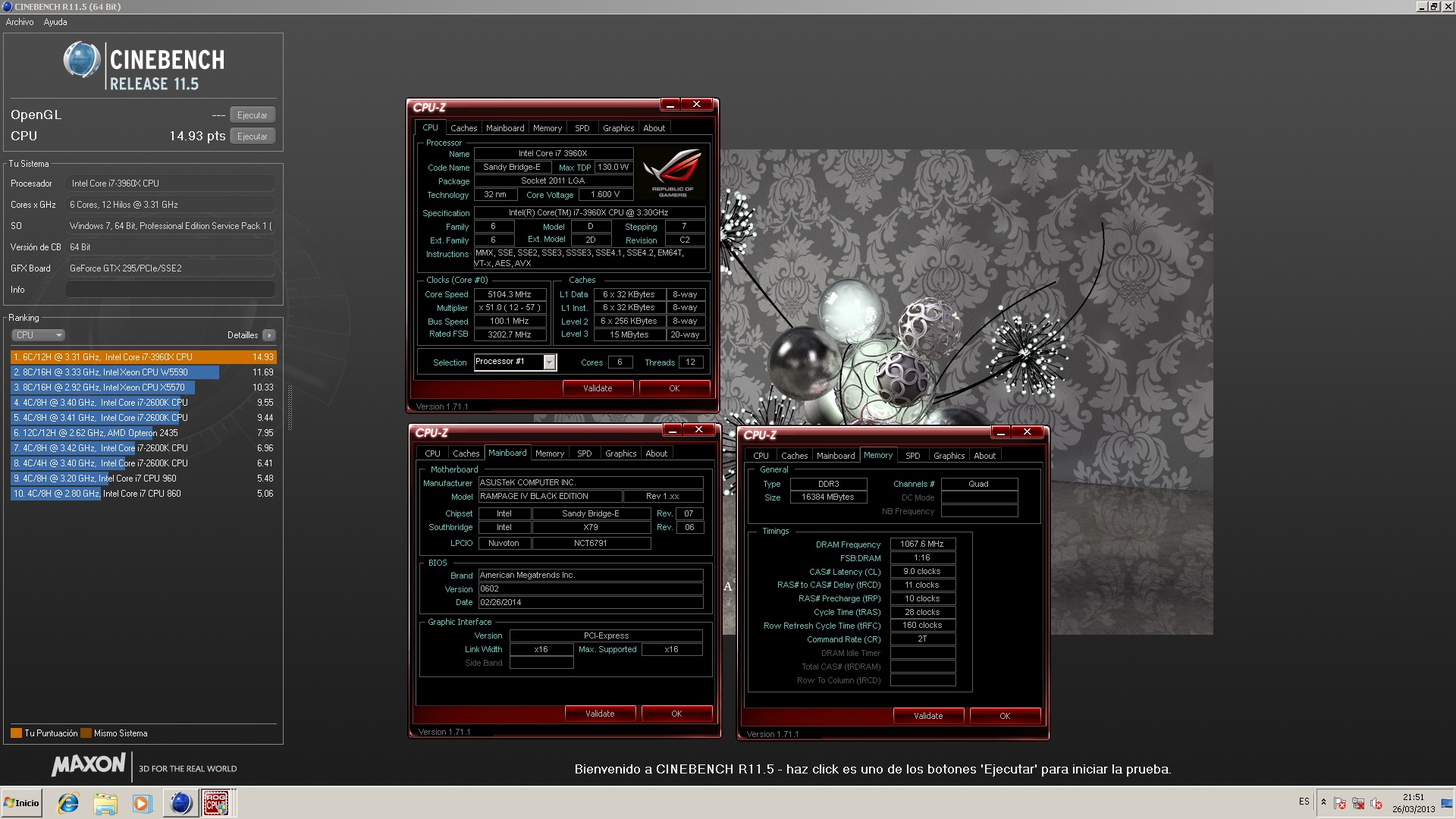
Task: Click Validate in the CPU tab window
Action: [x=598, y=388]
